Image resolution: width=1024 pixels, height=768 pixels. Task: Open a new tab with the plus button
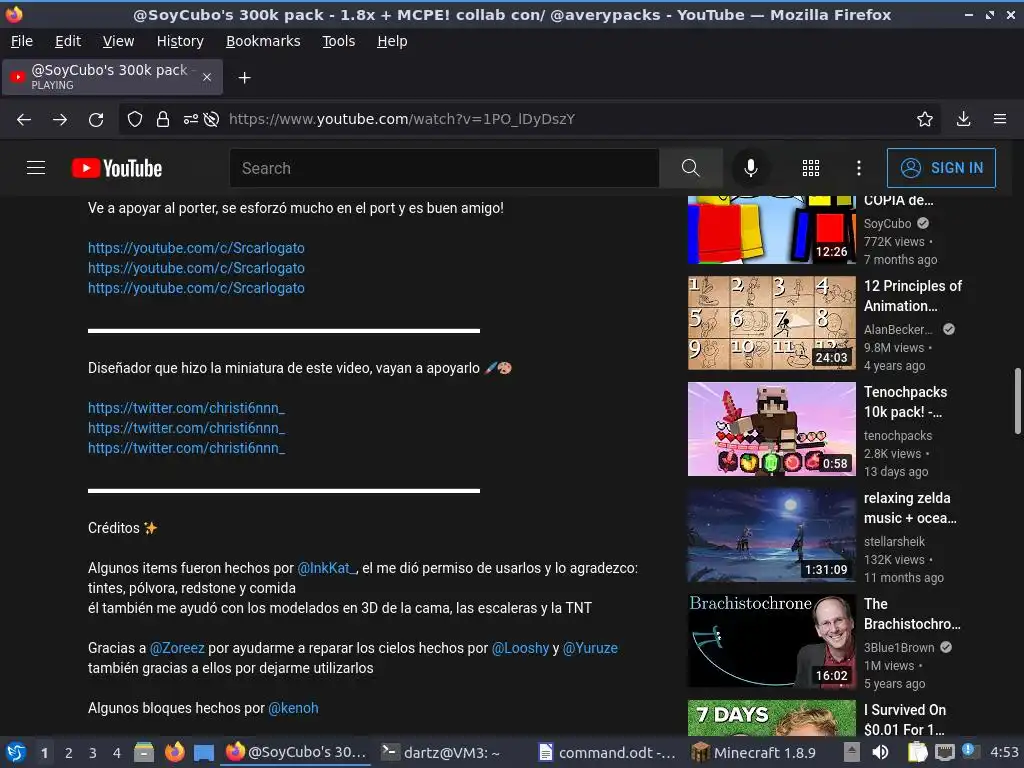[244, 78]
